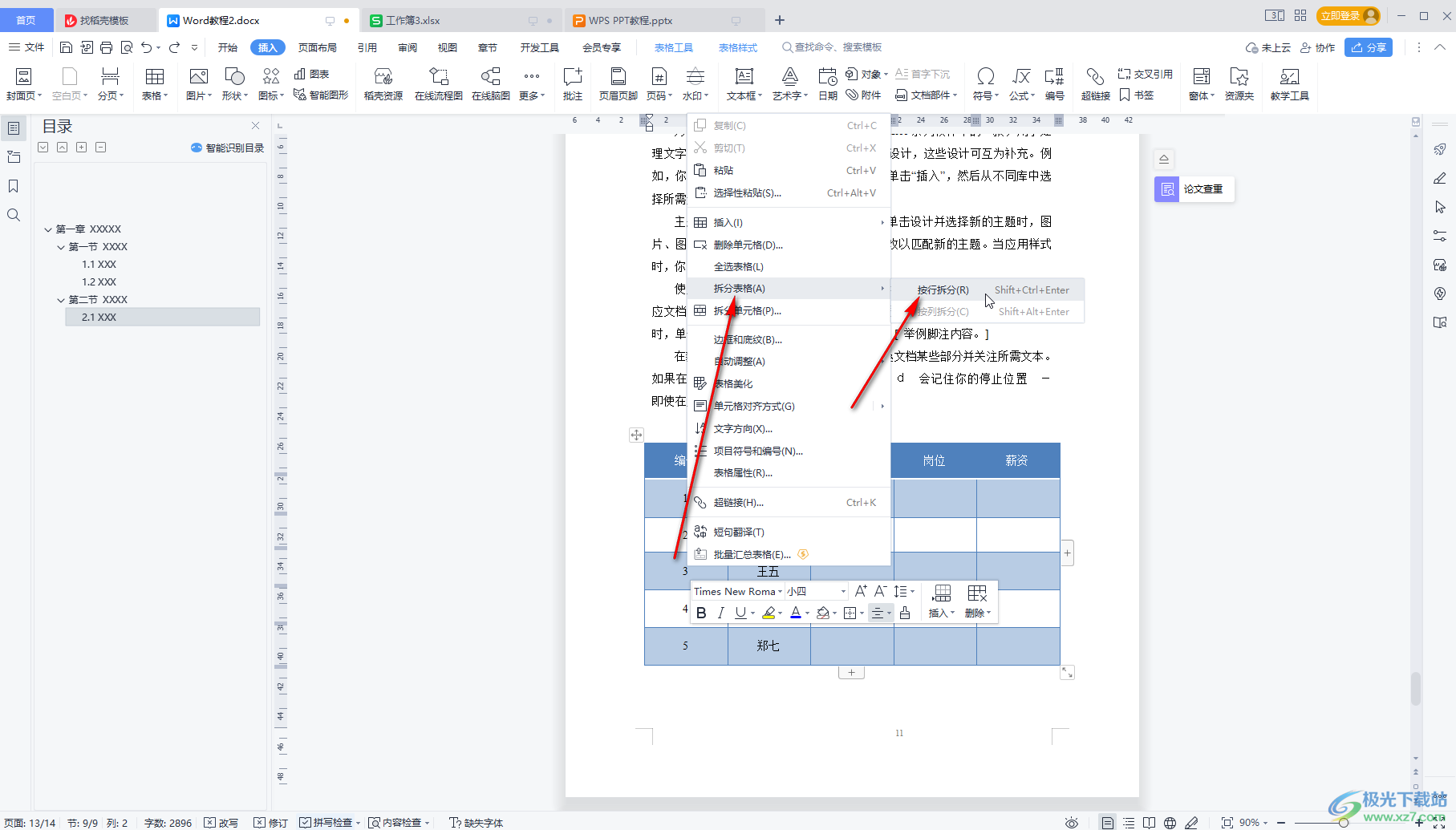
Task: Choose 按行拆分(R) from the submenu
Action: tap(988, 290)
